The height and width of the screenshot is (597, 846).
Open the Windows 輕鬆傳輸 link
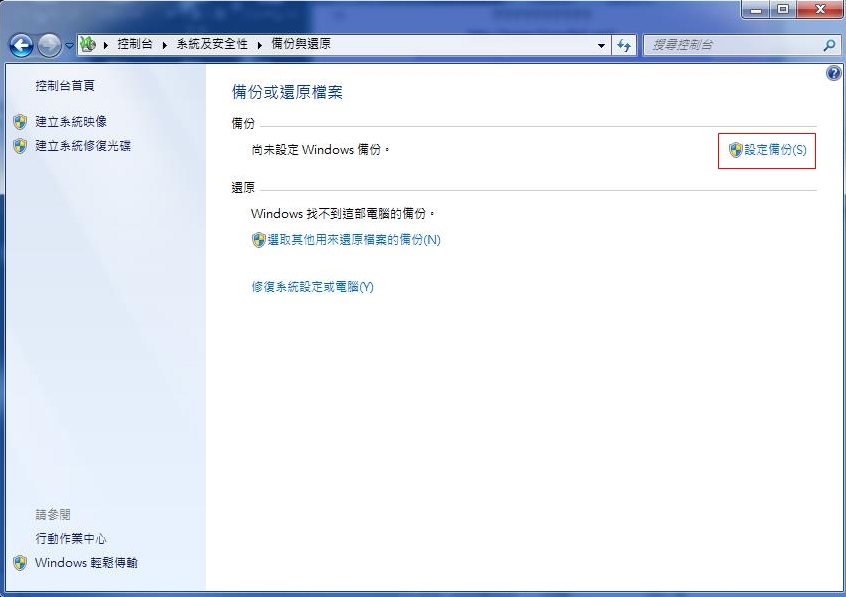coord(86,562)
